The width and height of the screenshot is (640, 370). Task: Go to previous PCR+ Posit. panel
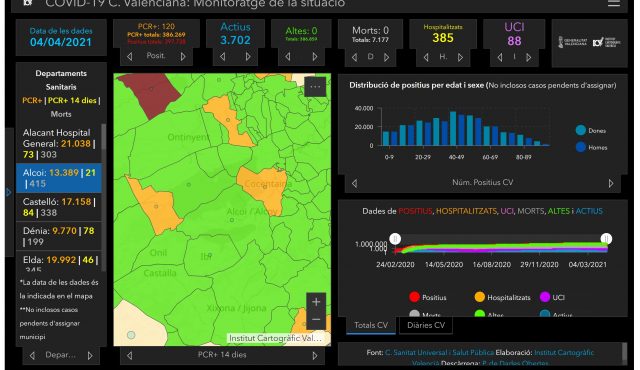[129, 57]
